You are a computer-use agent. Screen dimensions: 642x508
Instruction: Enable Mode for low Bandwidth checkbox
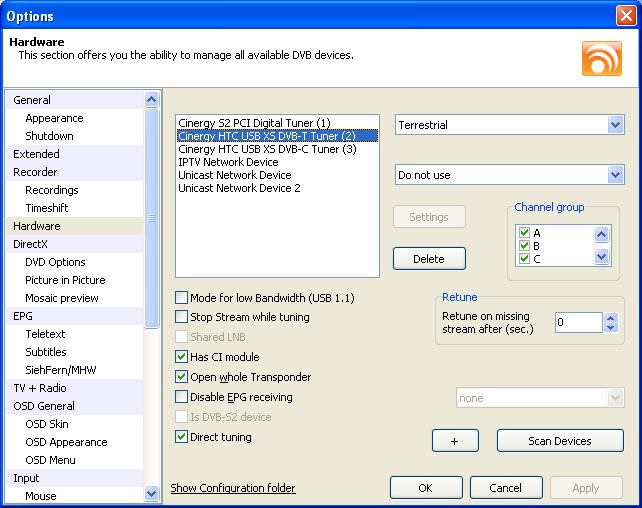tap(182, 298)
